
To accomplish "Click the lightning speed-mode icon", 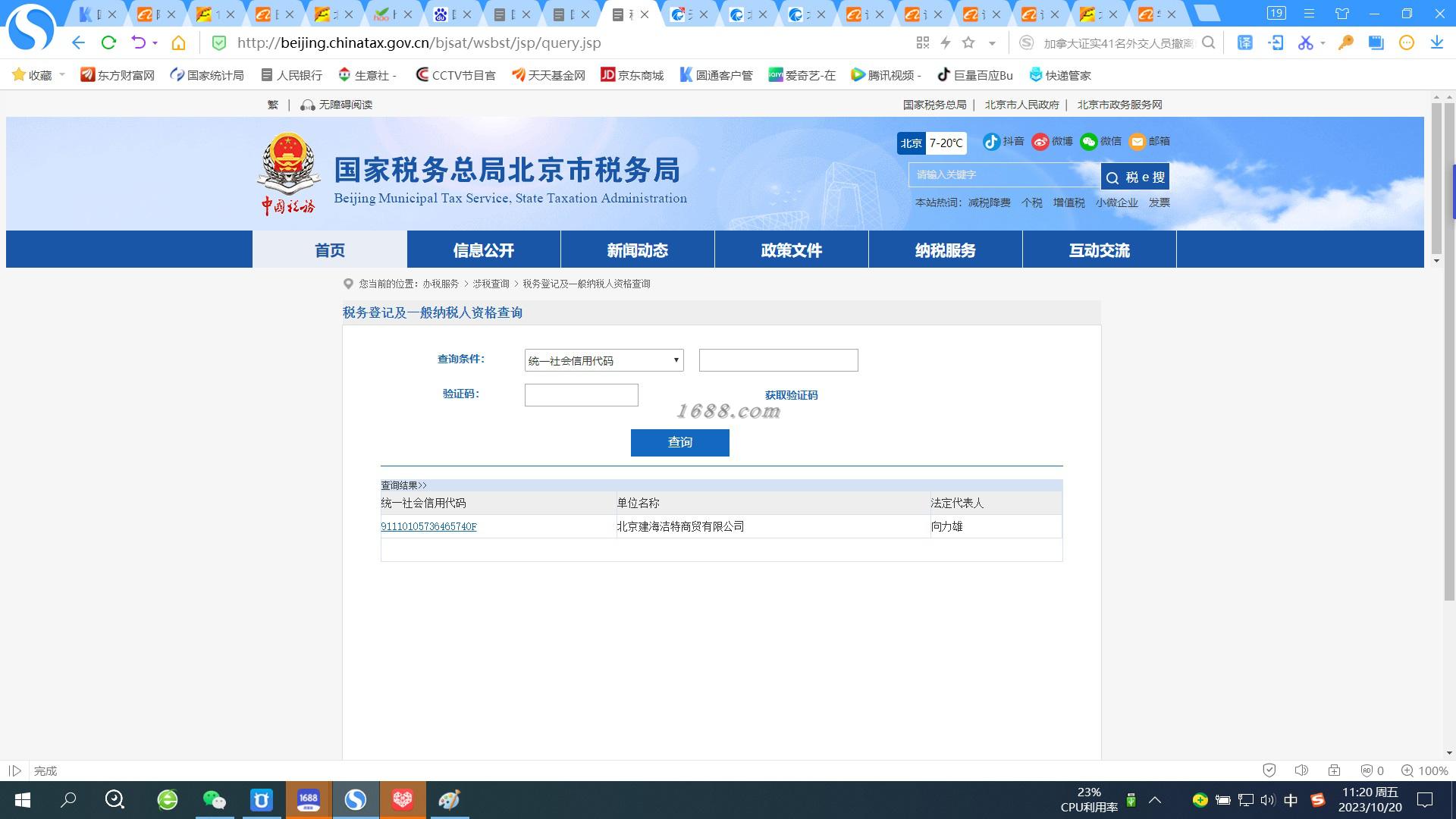I will pyautogui.click(x=946, y=43).
